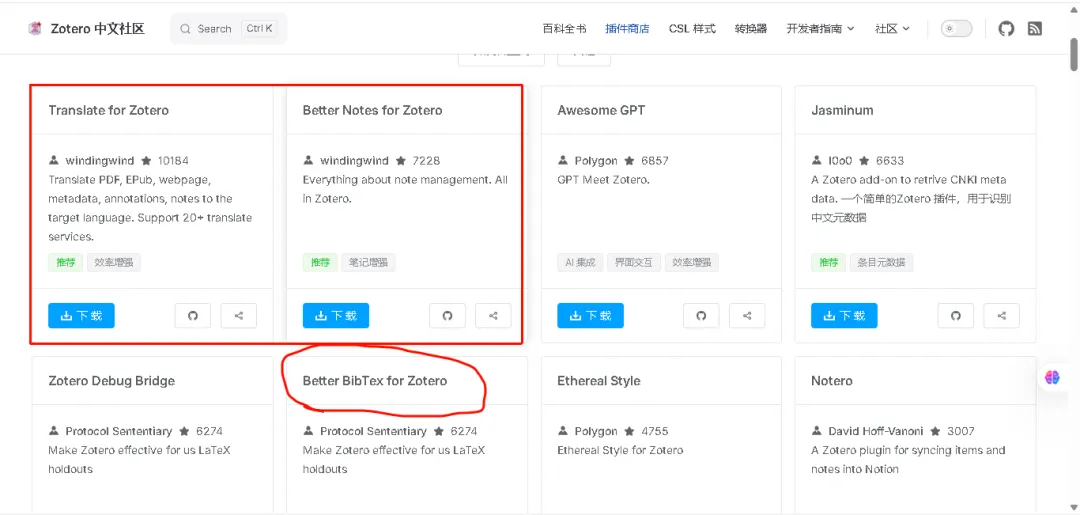Click star count 7228
The height and width of the screenshot is (515, 1080).
tap(426, 160)
